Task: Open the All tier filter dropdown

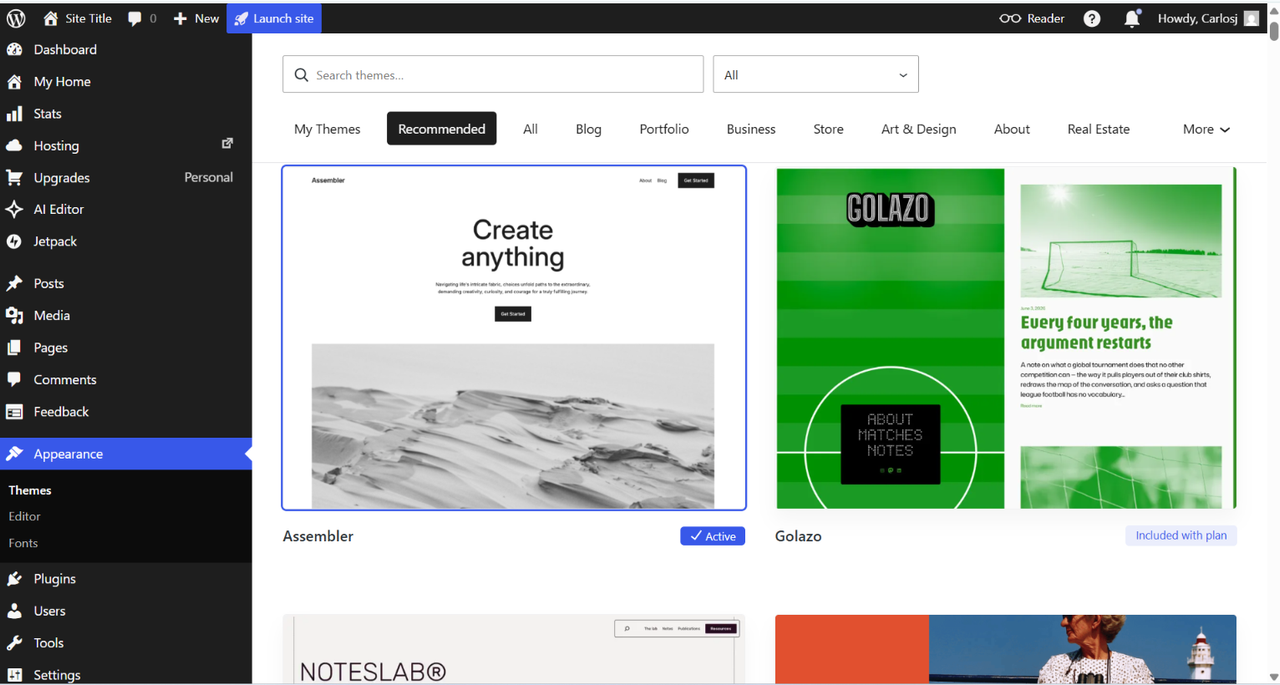Action: (816, 74)
